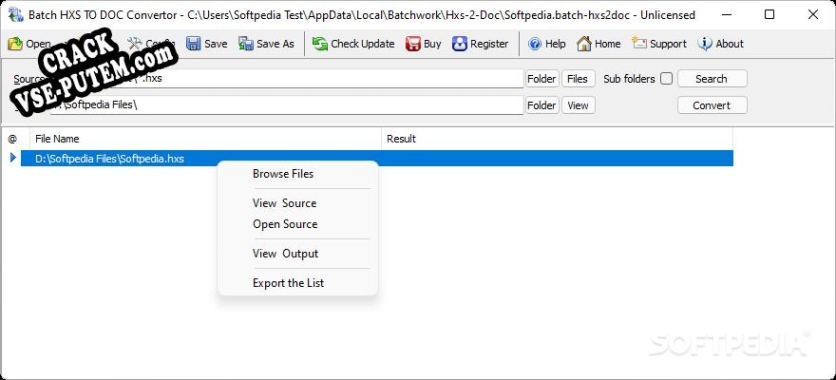Image resolution: width=836 pixels, height=380 pixels.
Task: Click the View button beside output folder
Action: coord(577,106)
